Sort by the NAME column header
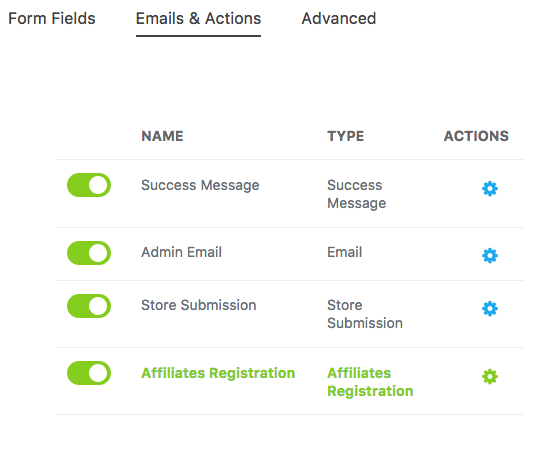This screenshot has height=449, width=556. pos(162,136)
